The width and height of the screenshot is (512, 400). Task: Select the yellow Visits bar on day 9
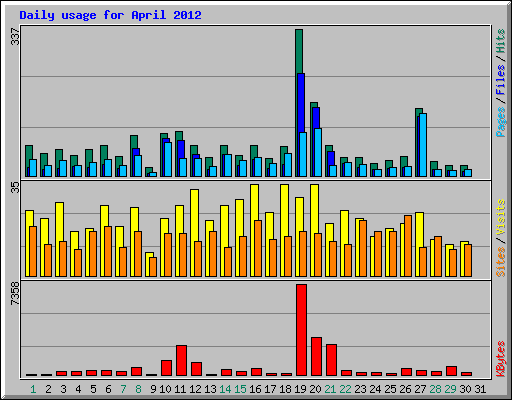pyautogui.click(x=150, y=255)
